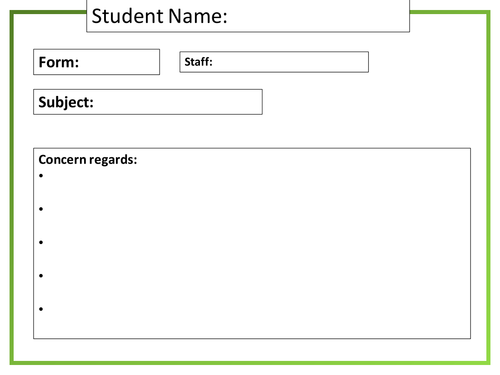
Task: Click blank space after Staff box
Action: (x=427, y=62)
